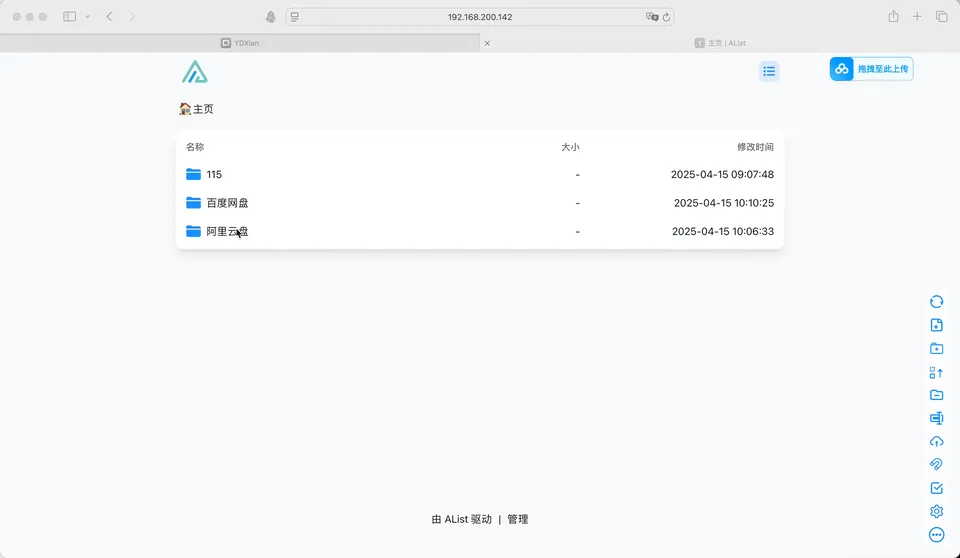
Task: Open the 百度网盘 folder
Action: point(227,203)
